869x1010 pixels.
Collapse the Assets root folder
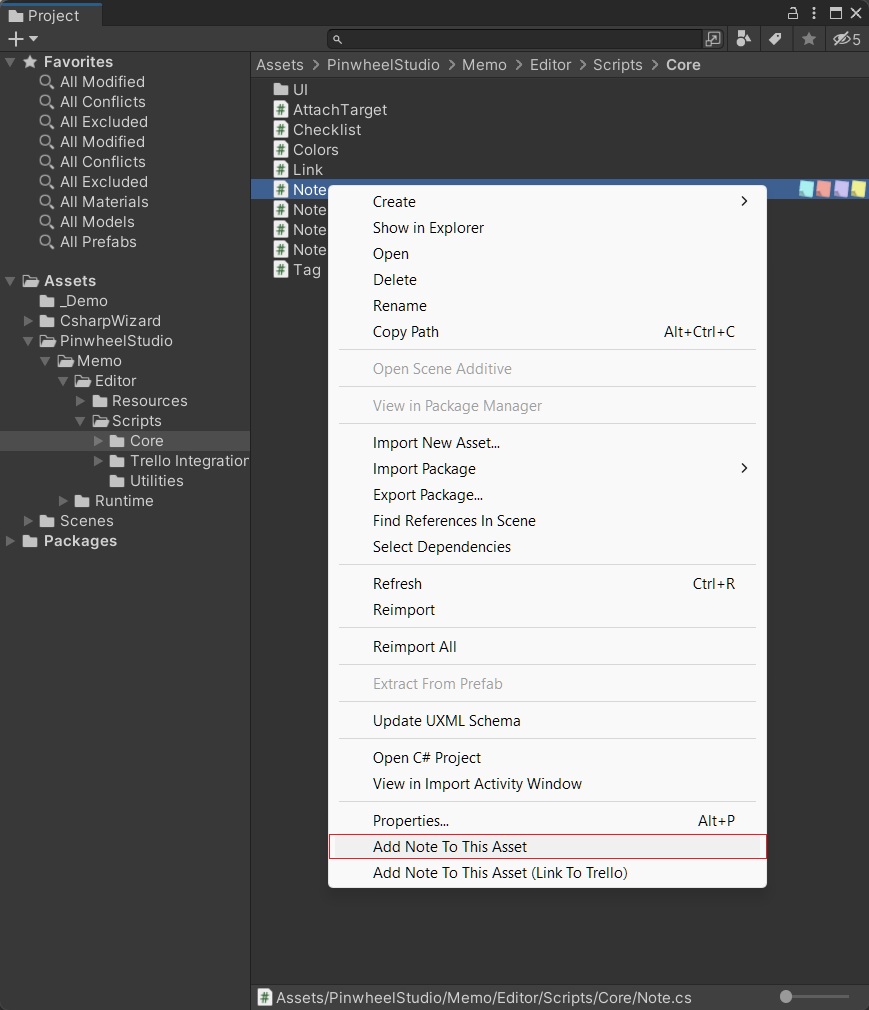pos(10,281)
